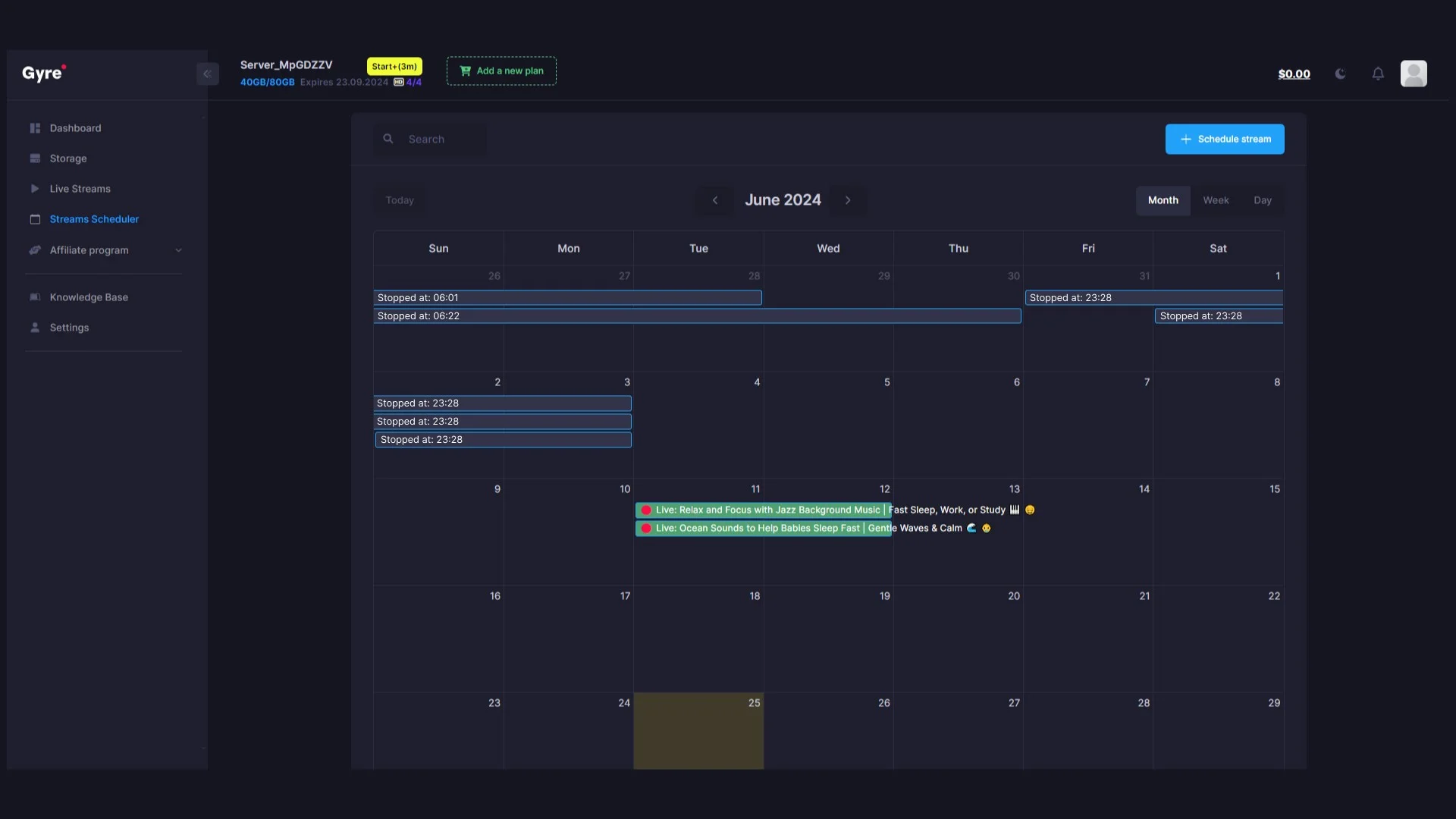This screenshot has width=1456, height=819.
Task: Open Settings from the sidebar
Action: pyautogui.click(x=70, y=328)
